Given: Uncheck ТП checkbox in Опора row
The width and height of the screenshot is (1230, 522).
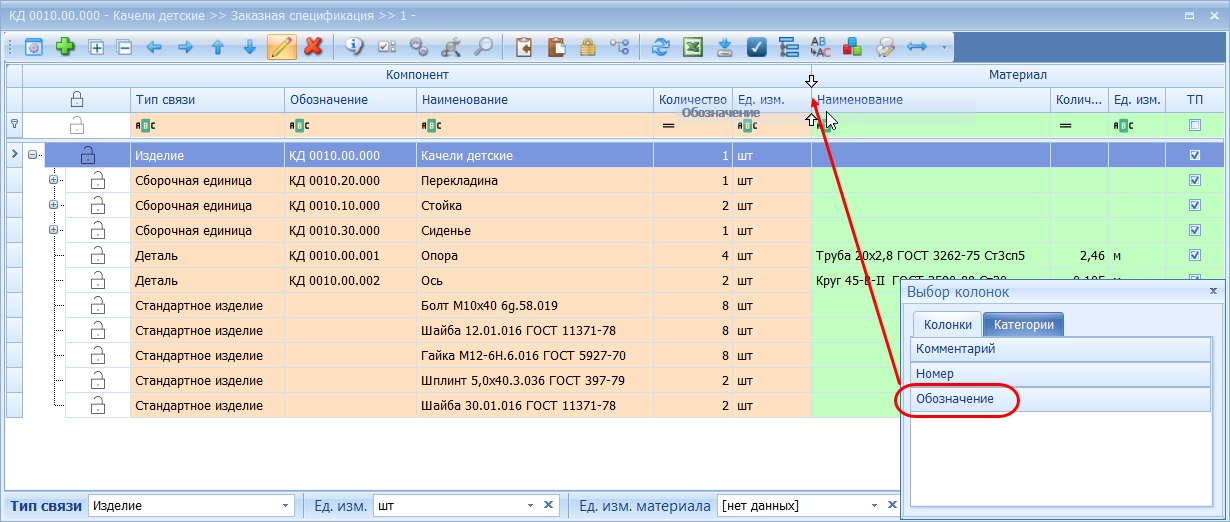Looking at the screenshot, I should pos(1195,255).
